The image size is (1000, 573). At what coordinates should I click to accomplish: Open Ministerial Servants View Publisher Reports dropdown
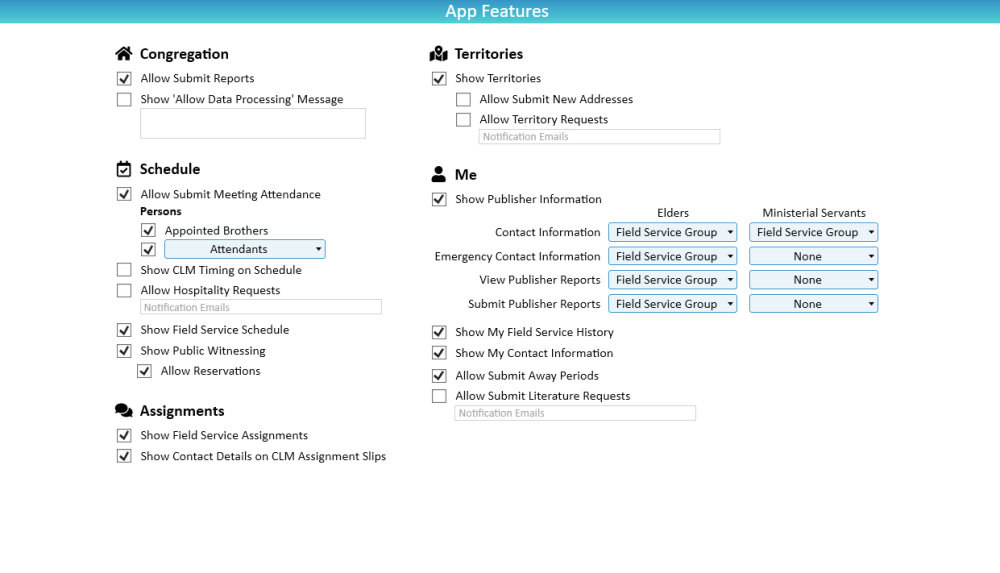point(813,280)
